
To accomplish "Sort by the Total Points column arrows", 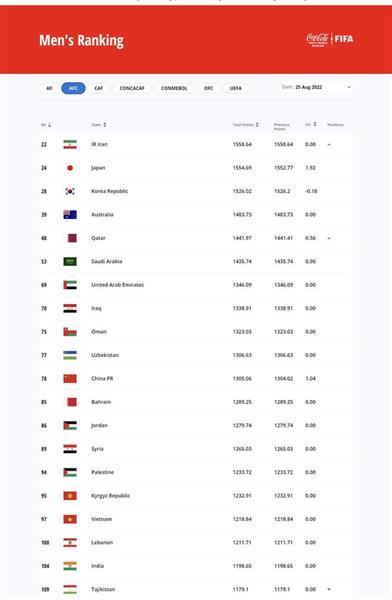I will [x=257, y=125].
